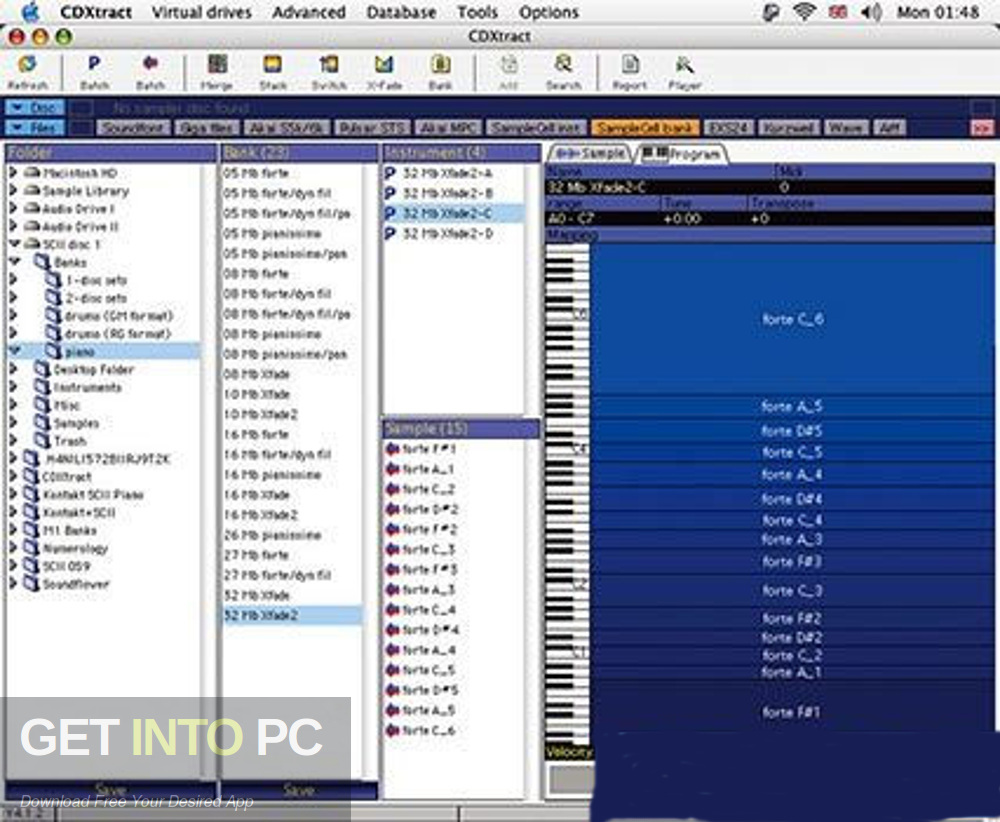Open the Options menu
1000x822 pixels.
[548, 12]
